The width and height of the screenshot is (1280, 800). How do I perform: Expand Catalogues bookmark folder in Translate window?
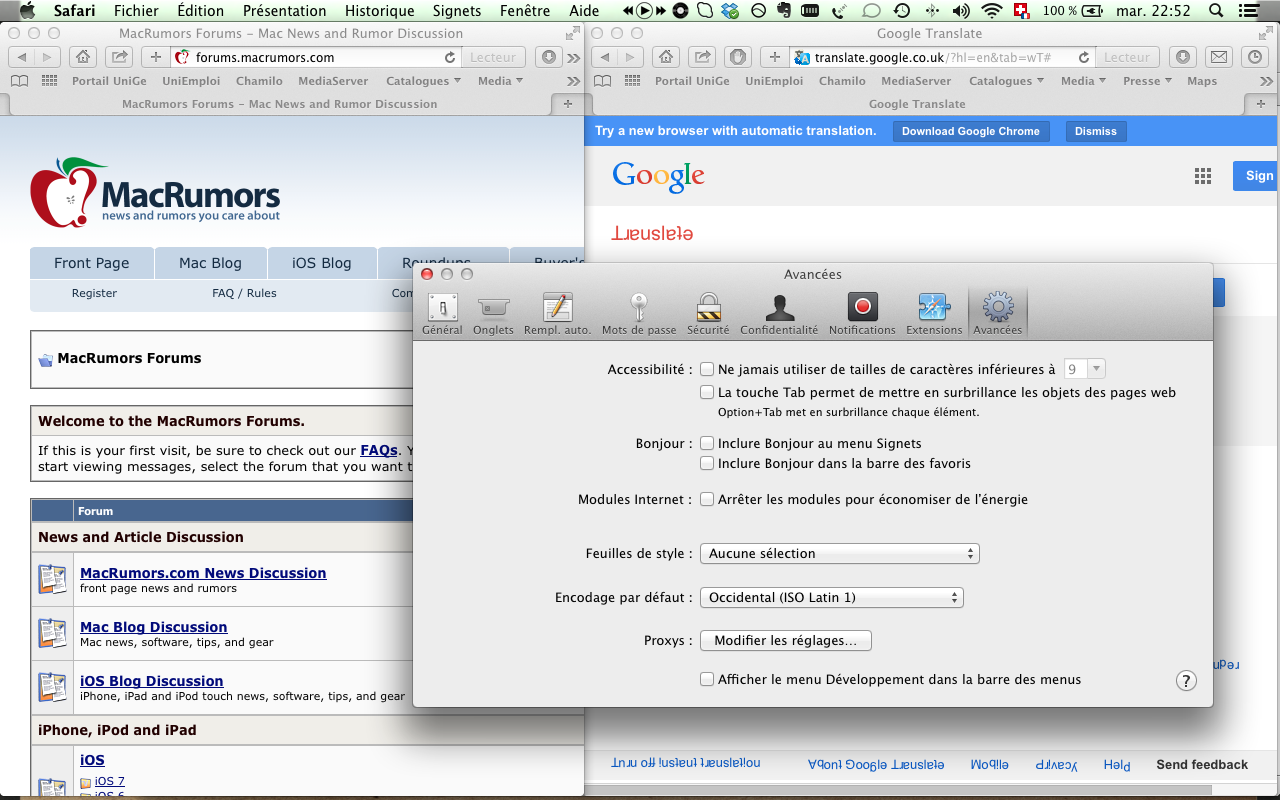tap(1007, 81)
